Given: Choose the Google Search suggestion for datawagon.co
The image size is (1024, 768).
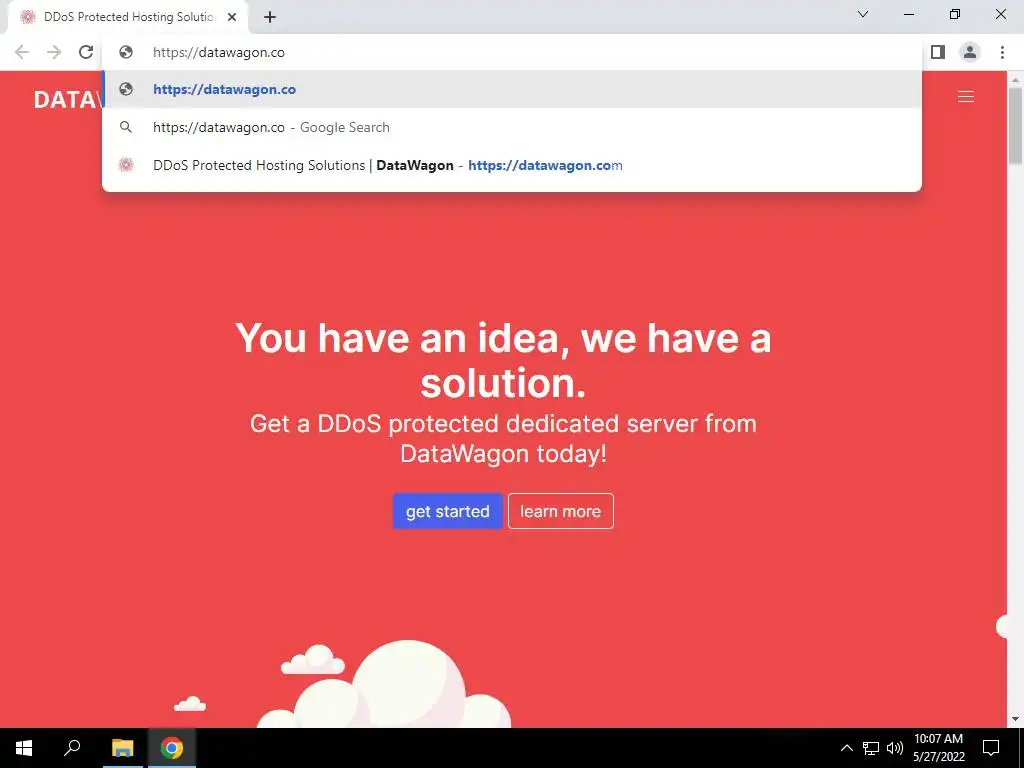Looking at the screenshot, I should tap(512, 127).
